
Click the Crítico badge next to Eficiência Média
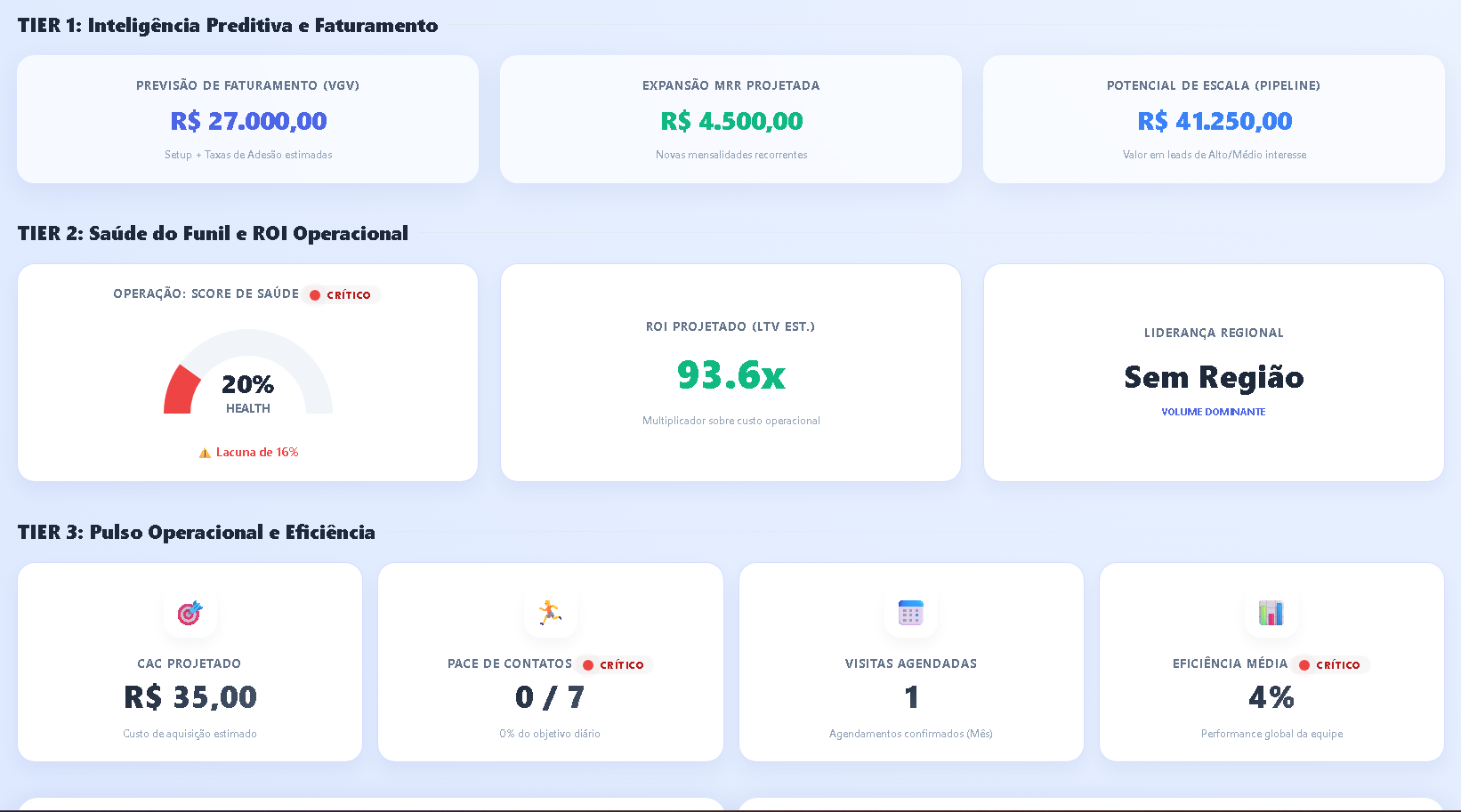click(x=1330, y=665)
